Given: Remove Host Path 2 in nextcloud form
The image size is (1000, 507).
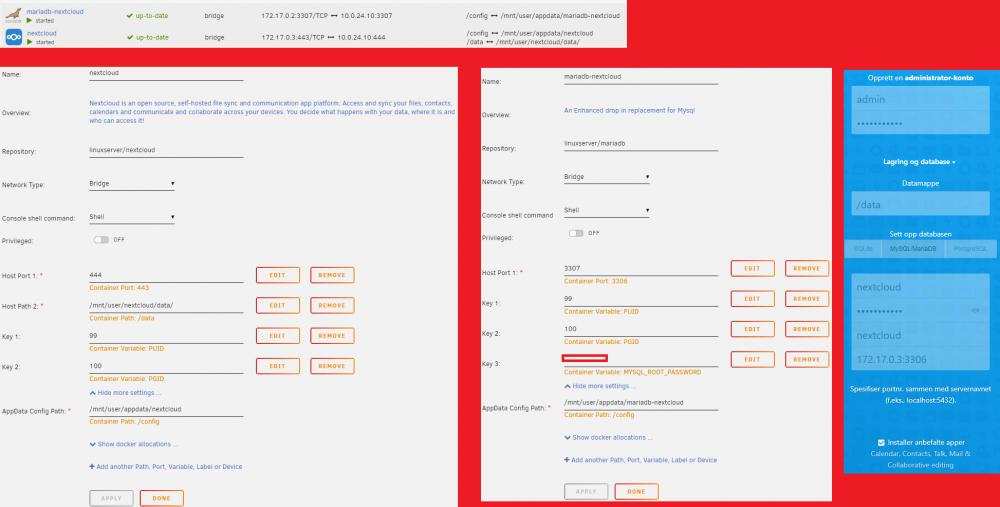Looking at the screenshot, I should tap(332, 305).
